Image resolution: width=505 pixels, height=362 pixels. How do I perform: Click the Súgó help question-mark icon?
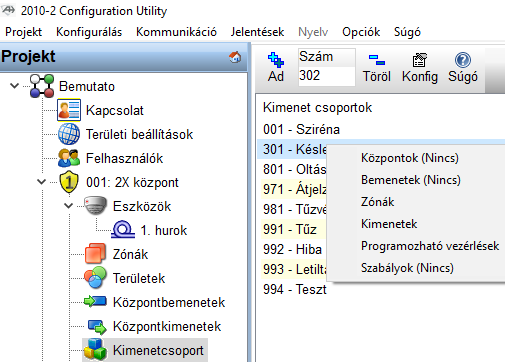pos(463,60)
